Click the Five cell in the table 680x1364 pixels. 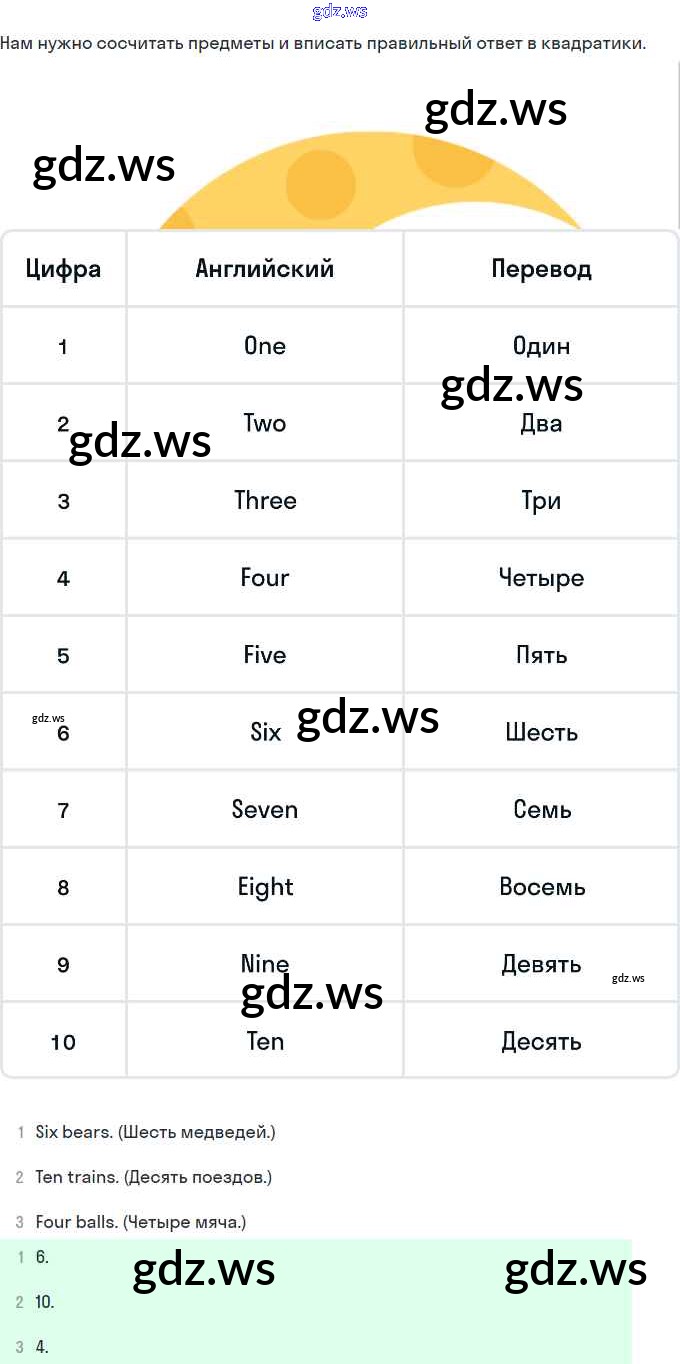pos(265,655)
